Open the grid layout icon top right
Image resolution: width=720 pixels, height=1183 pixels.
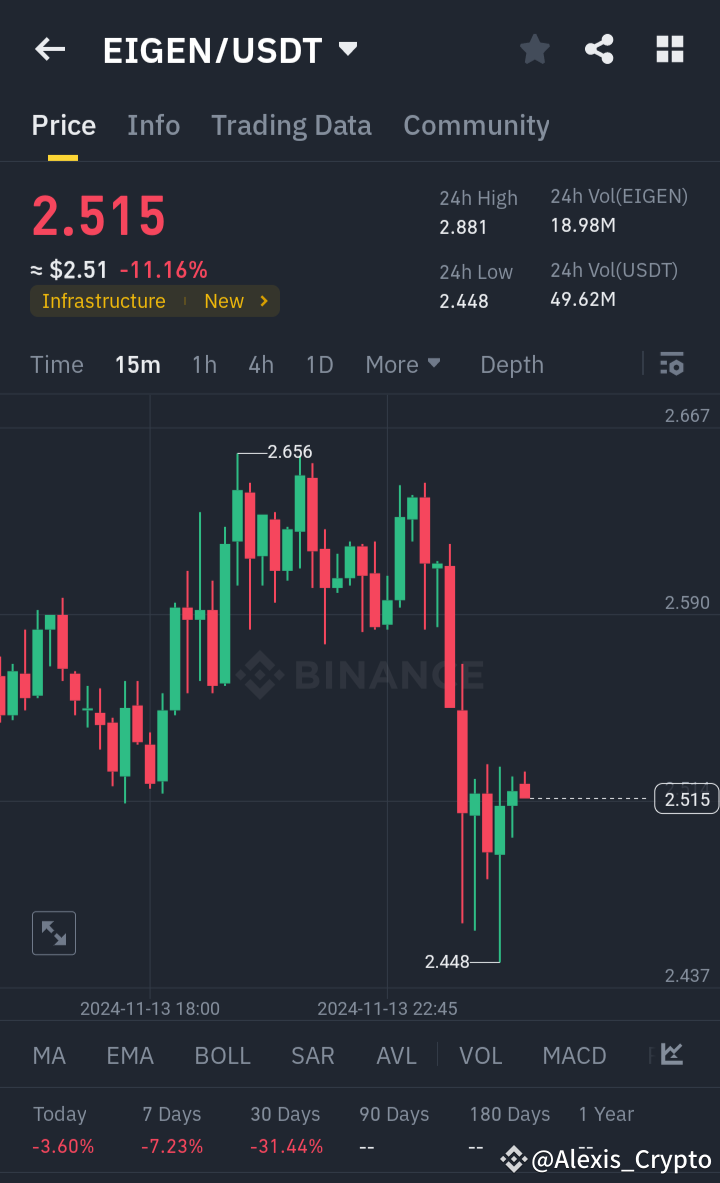pyautogui.click(x=669, y=48)
